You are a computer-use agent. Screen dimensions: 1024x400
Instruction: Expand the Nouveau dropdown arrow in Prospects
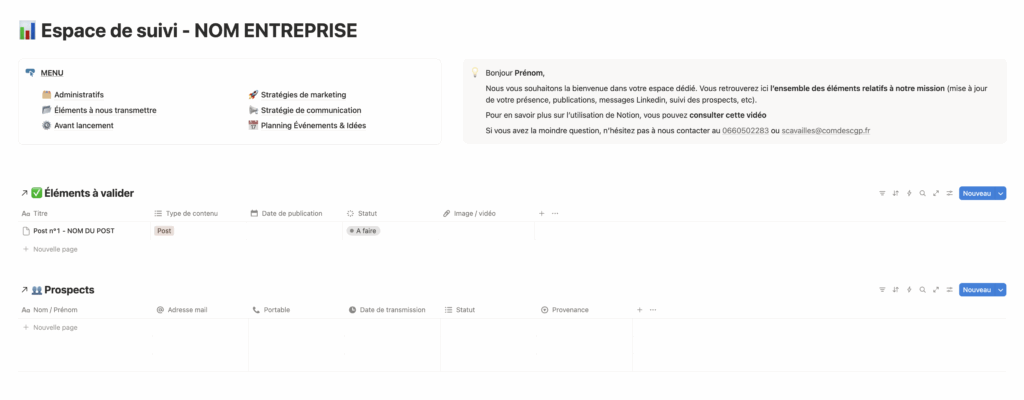pyautogui.click(x=1000, y=290)
